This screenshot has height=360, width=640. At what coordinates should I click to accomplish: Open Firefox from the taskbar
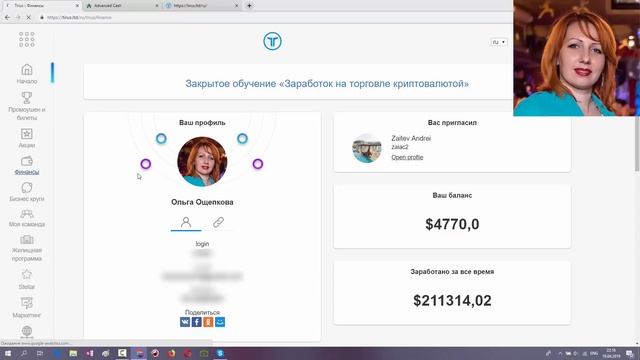[x=171, y=353]
